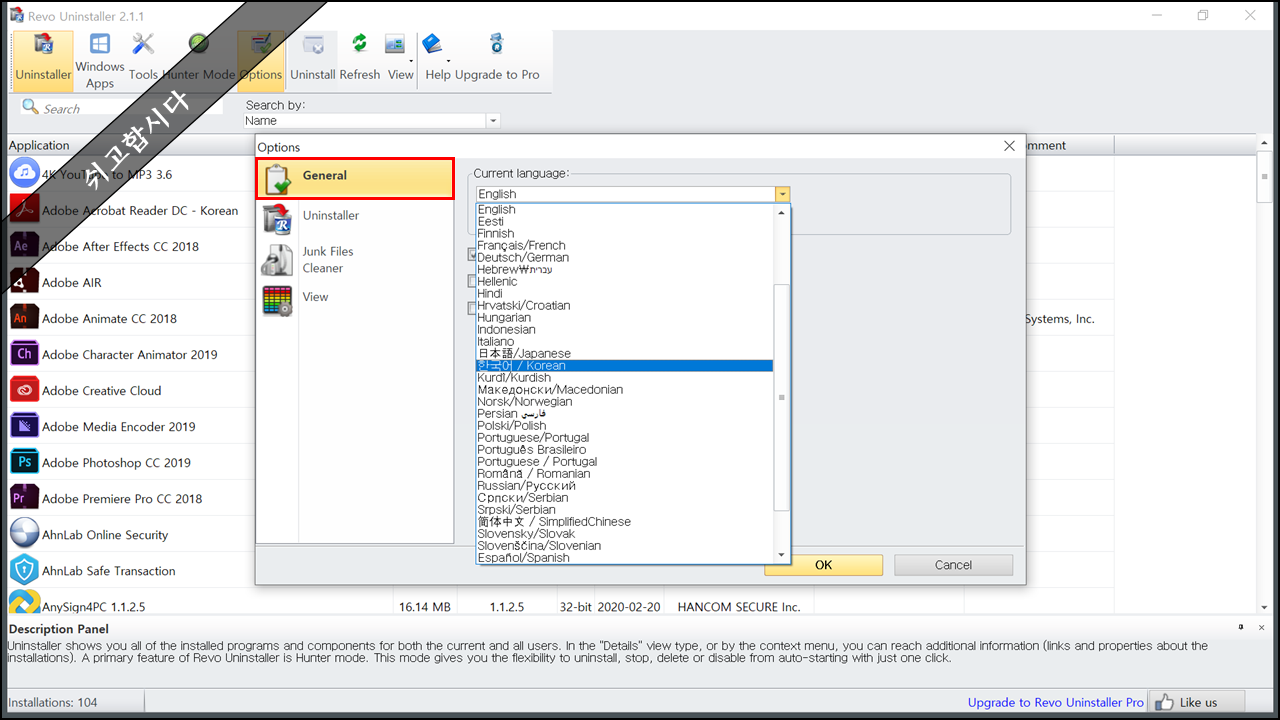Select Adobe Acrobat Reader DC icon

(24, 210)
